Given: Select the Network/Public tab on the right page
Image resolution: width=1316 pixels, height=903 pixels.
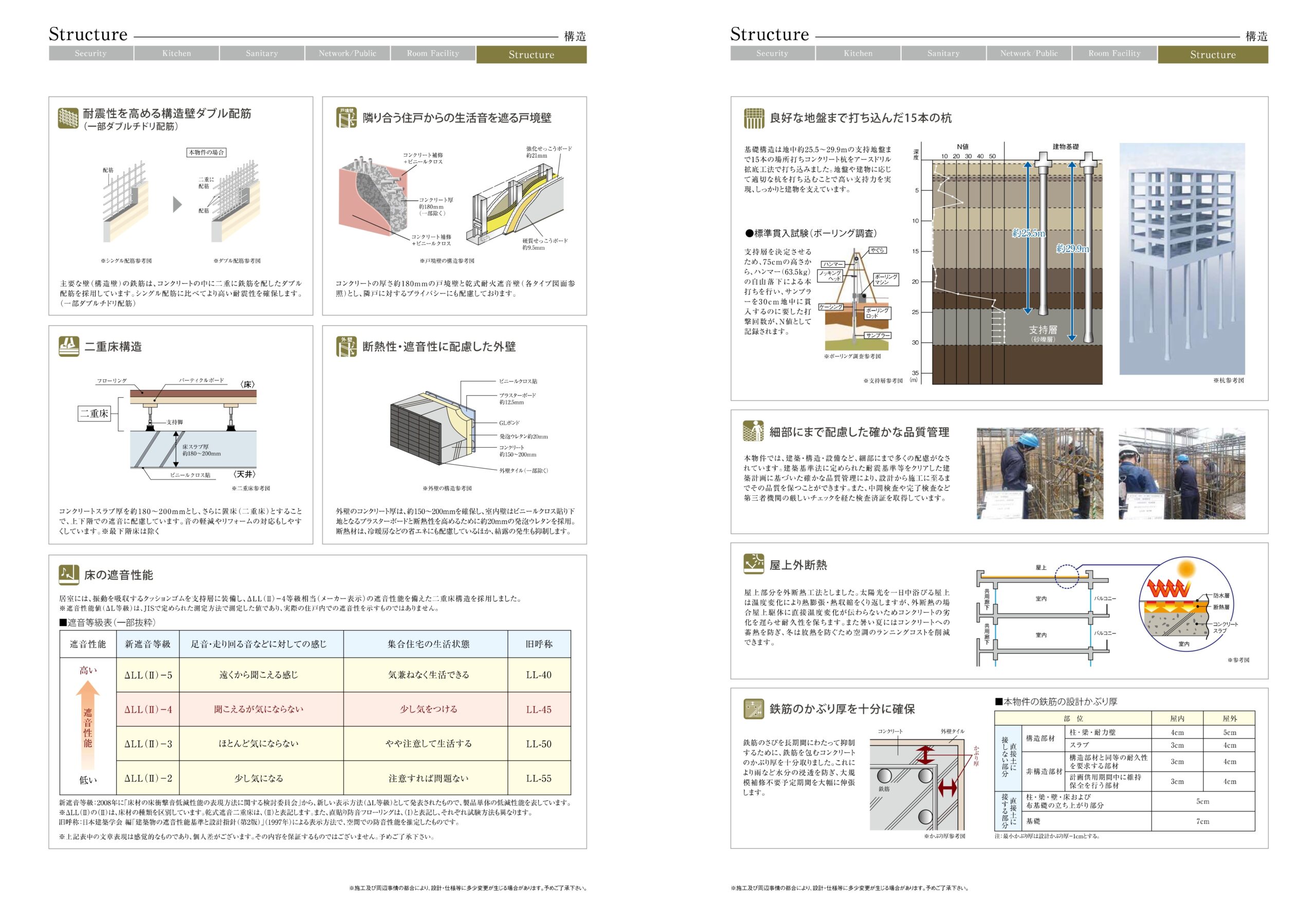Looking at the screenshot, I should (1028, 53).
